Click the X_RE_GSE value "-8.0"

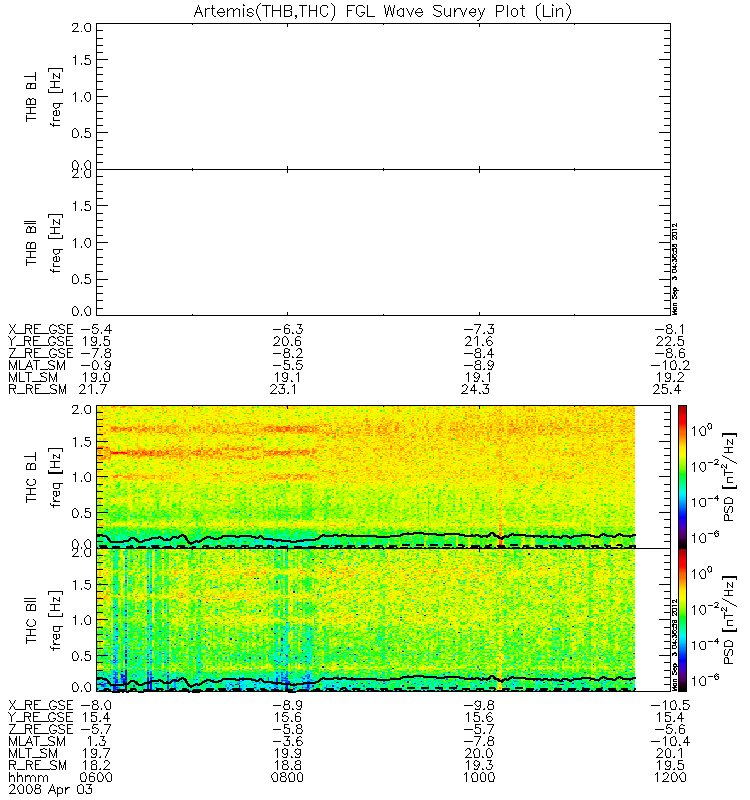click(96, 706)
